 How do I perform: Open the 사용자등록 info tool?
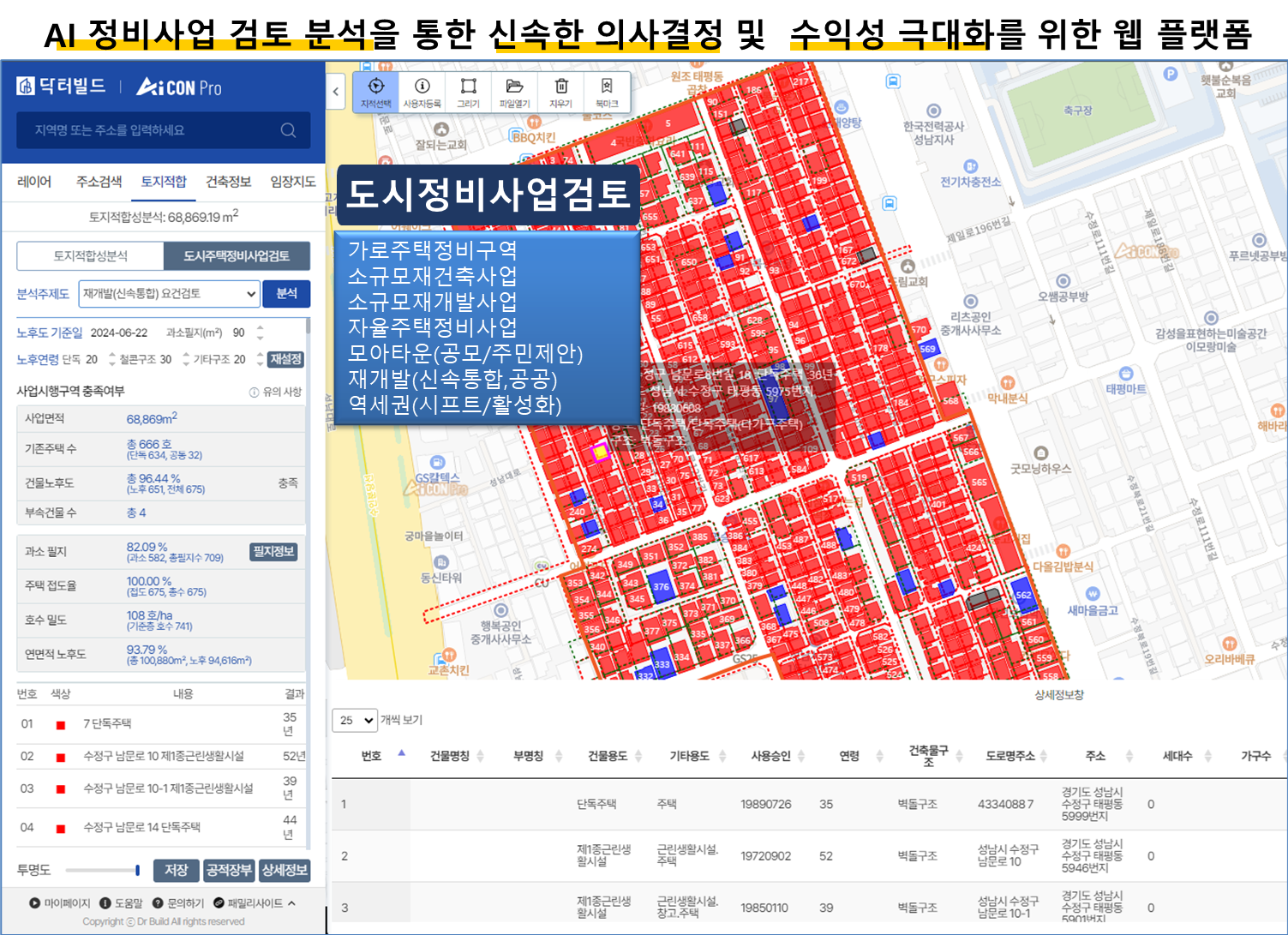pyautogui.click(x=422, y=91)
